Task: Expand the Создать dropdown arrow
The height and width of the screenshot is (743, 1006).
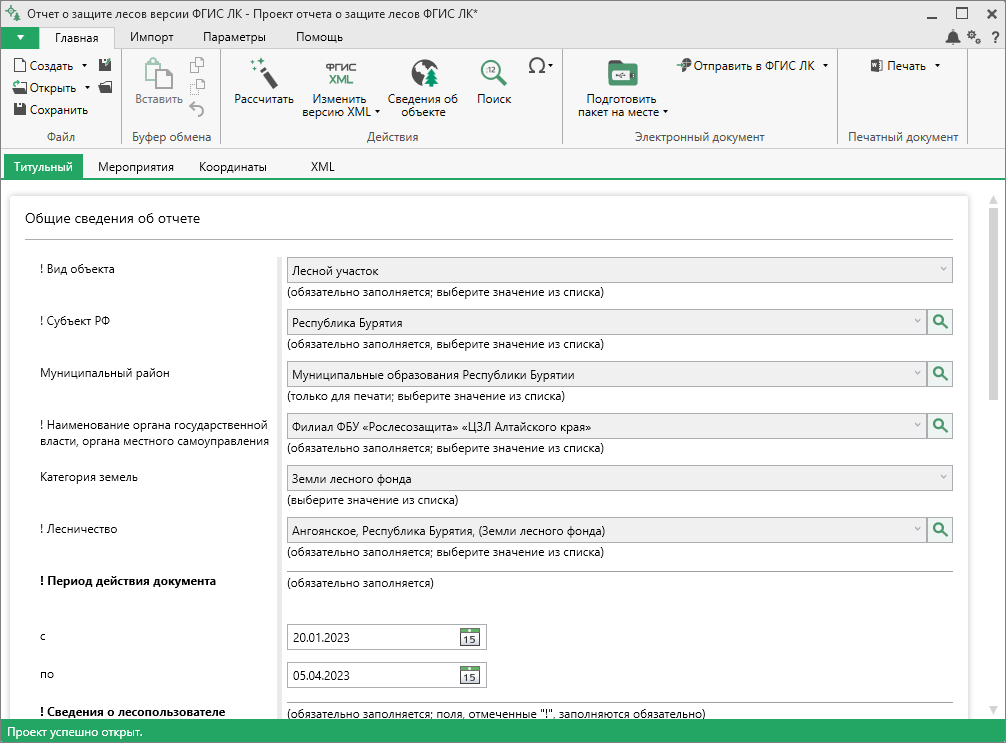Action: pyautogui.click(x=84, y=65)
